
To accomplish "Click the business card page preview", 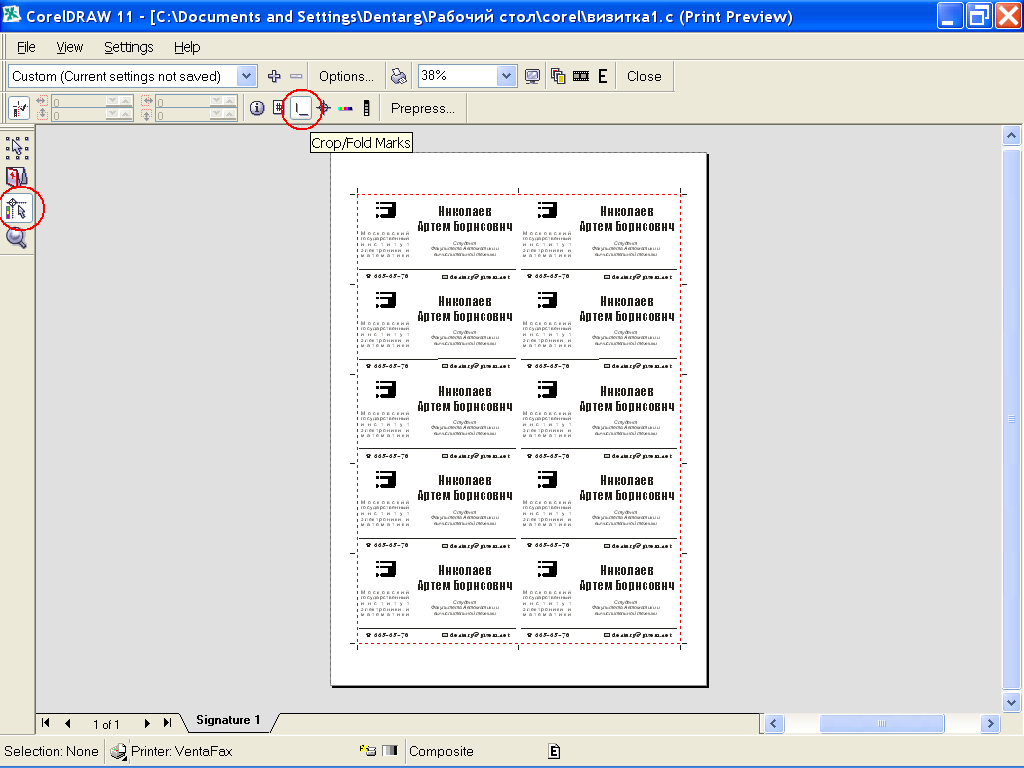I will [x=519, y=419].
